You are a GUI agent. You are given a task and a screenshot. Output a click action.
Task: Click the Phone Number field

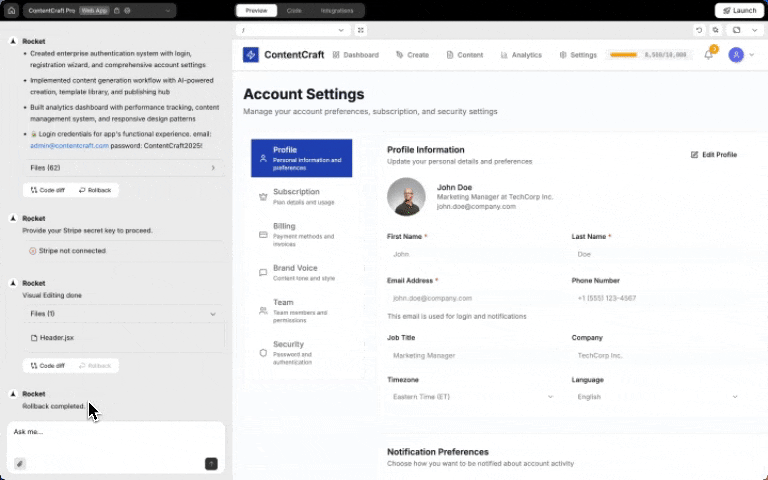657,298
